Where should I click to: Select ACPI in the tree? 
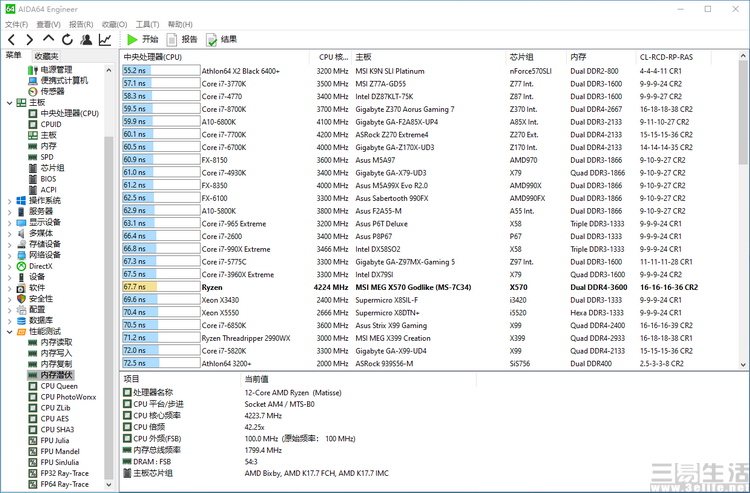[42, 190]
